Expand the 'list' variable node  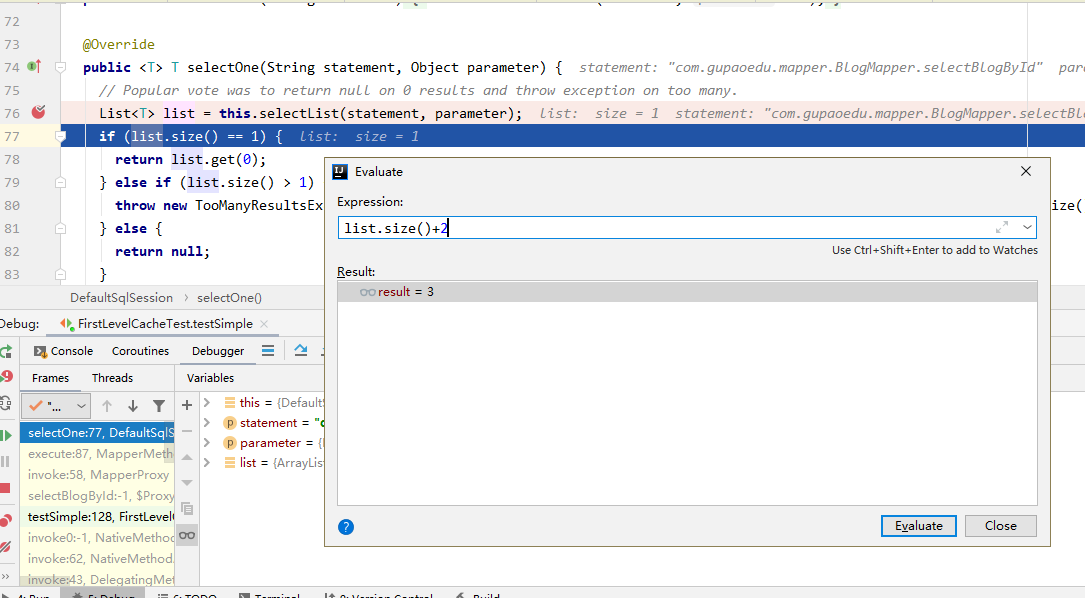click(x=207, y=462)
